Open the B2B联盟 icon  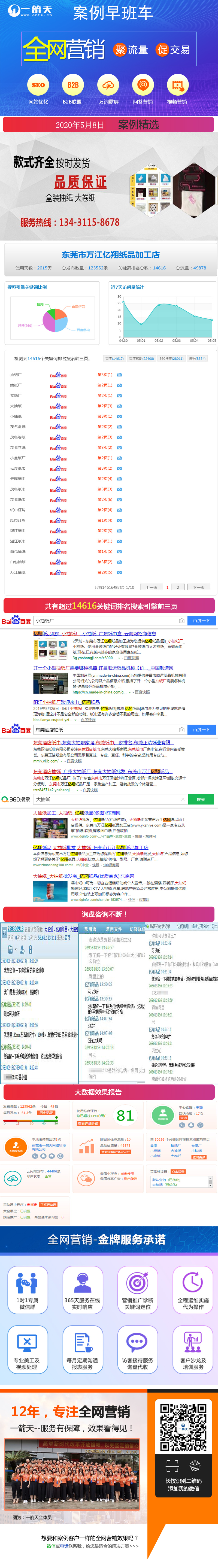(72, 85)
